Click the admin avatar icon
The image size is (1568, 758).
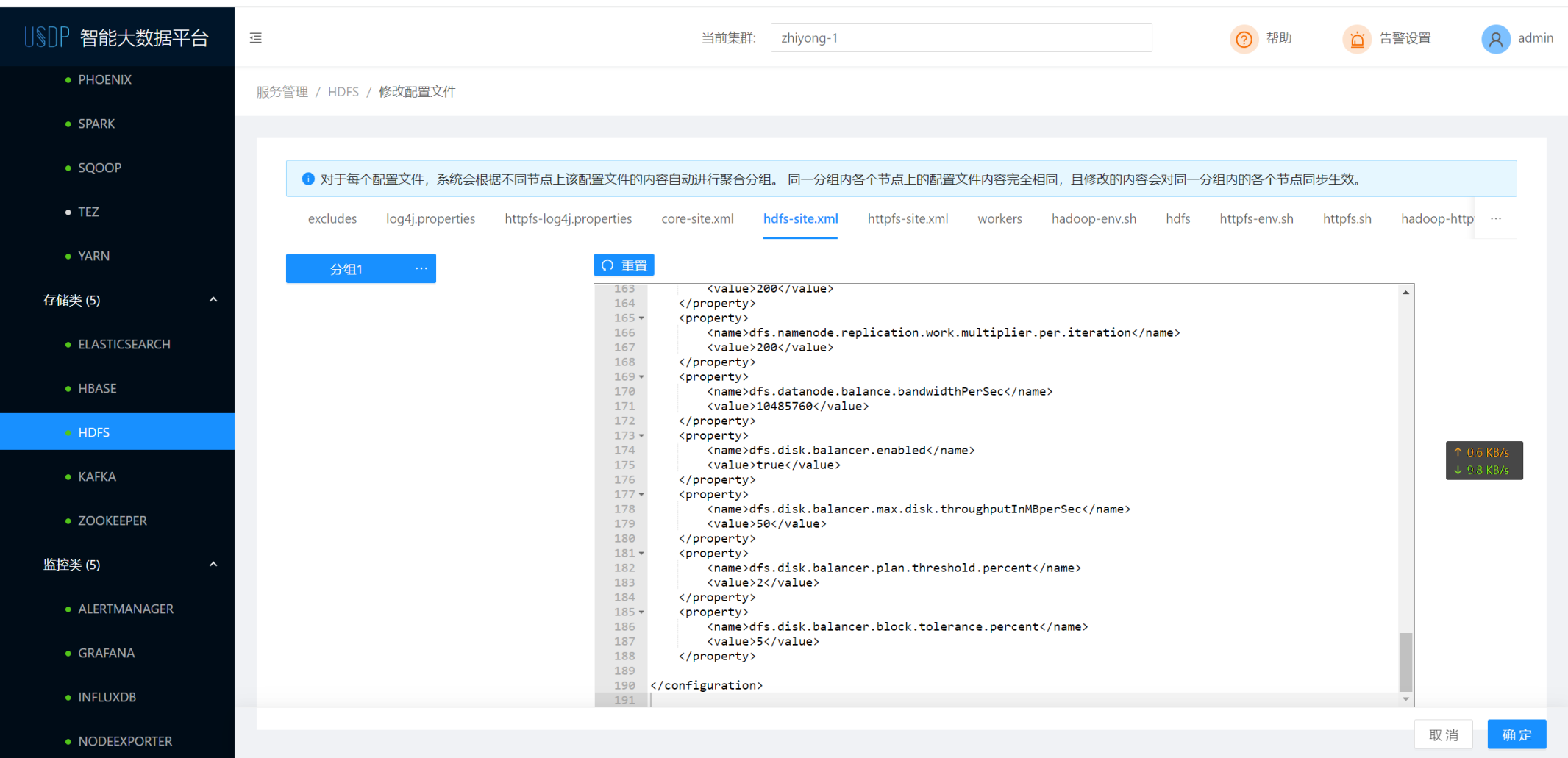(x=1495, y=39)
